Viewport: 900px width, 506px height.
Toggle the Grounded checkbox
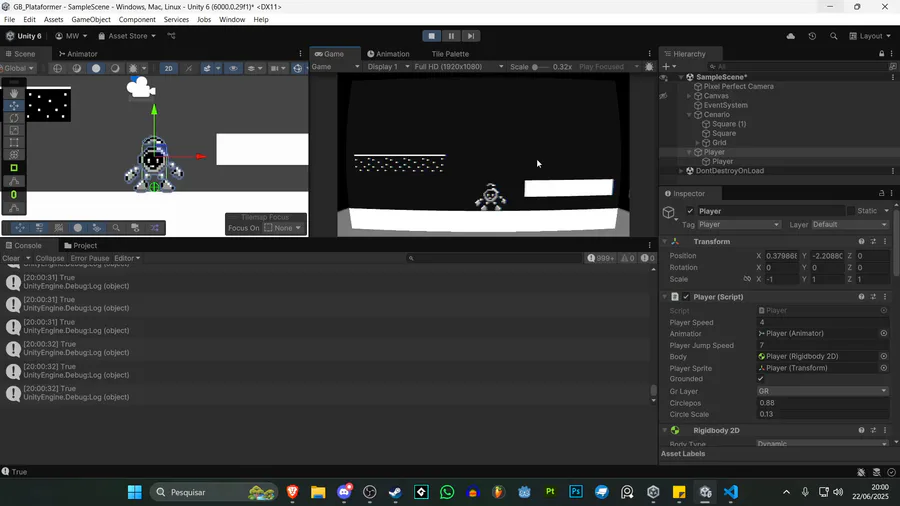pyautogui.click(x=761, y=379)
